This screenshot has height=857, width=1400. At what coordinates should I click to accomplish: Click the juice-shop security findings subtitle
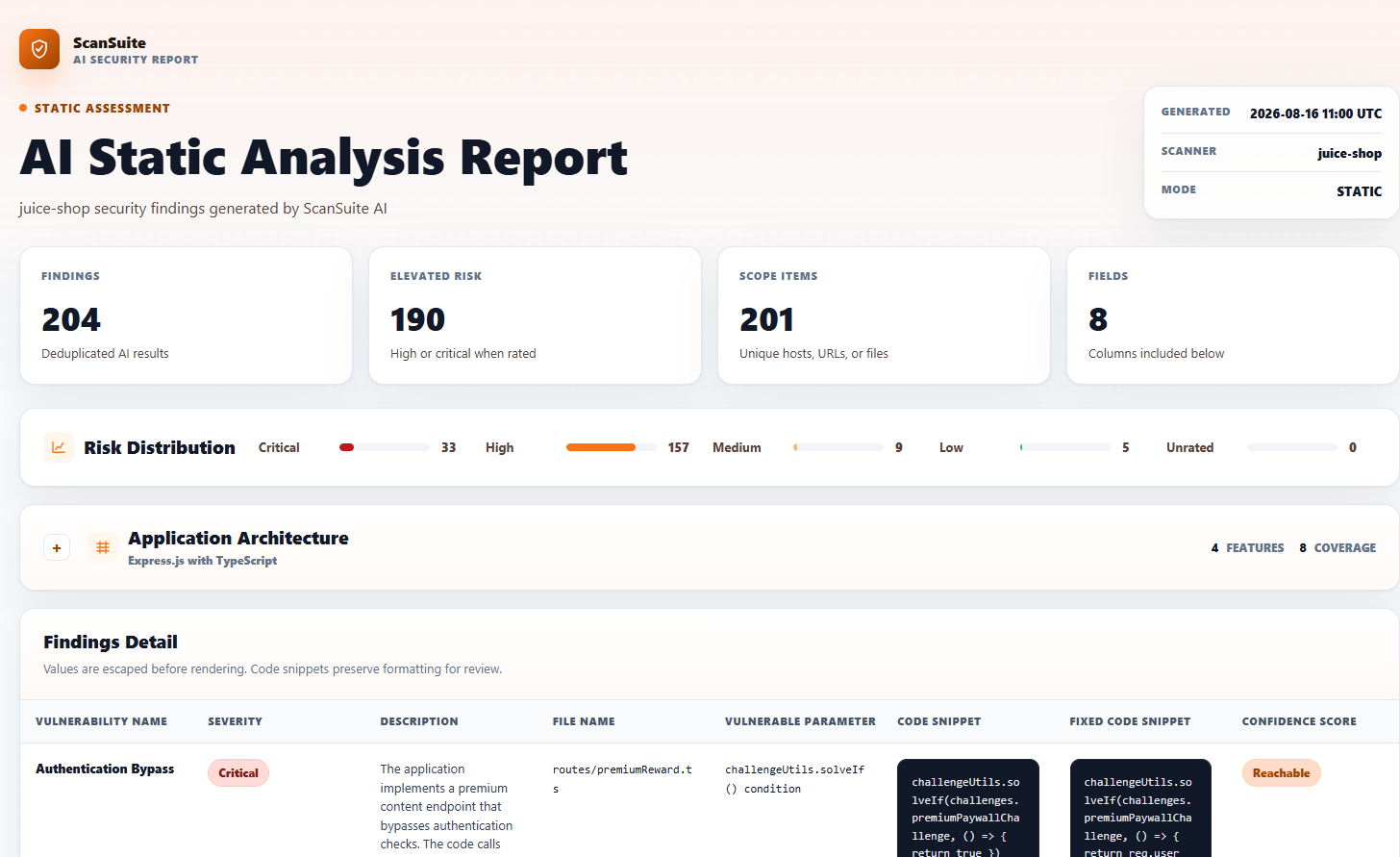[203, 209]
